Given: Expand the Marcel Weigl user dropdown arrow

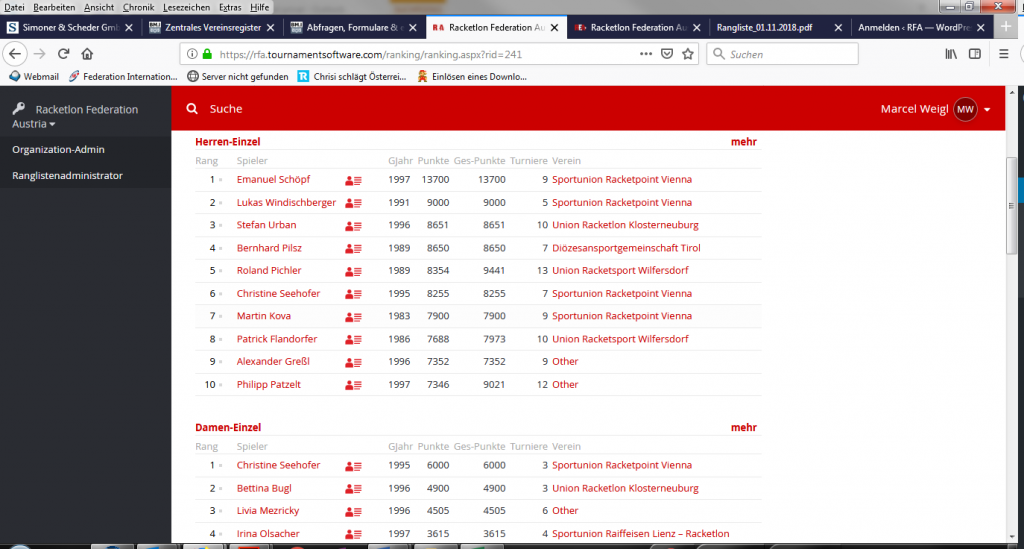Looking at the screenshot, I should click(x=987, y=110).
